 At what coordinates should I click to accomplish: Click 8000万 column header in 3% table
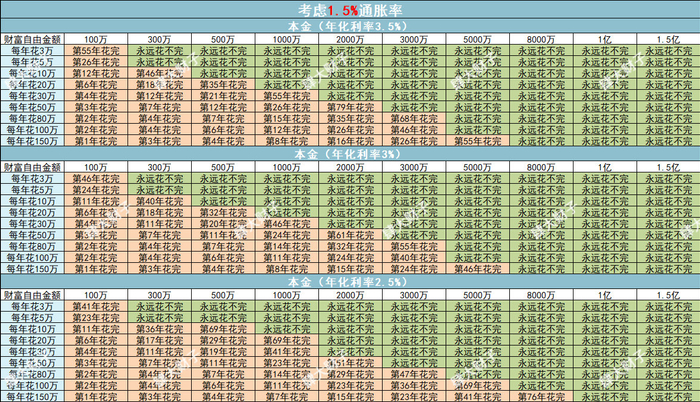541,168
